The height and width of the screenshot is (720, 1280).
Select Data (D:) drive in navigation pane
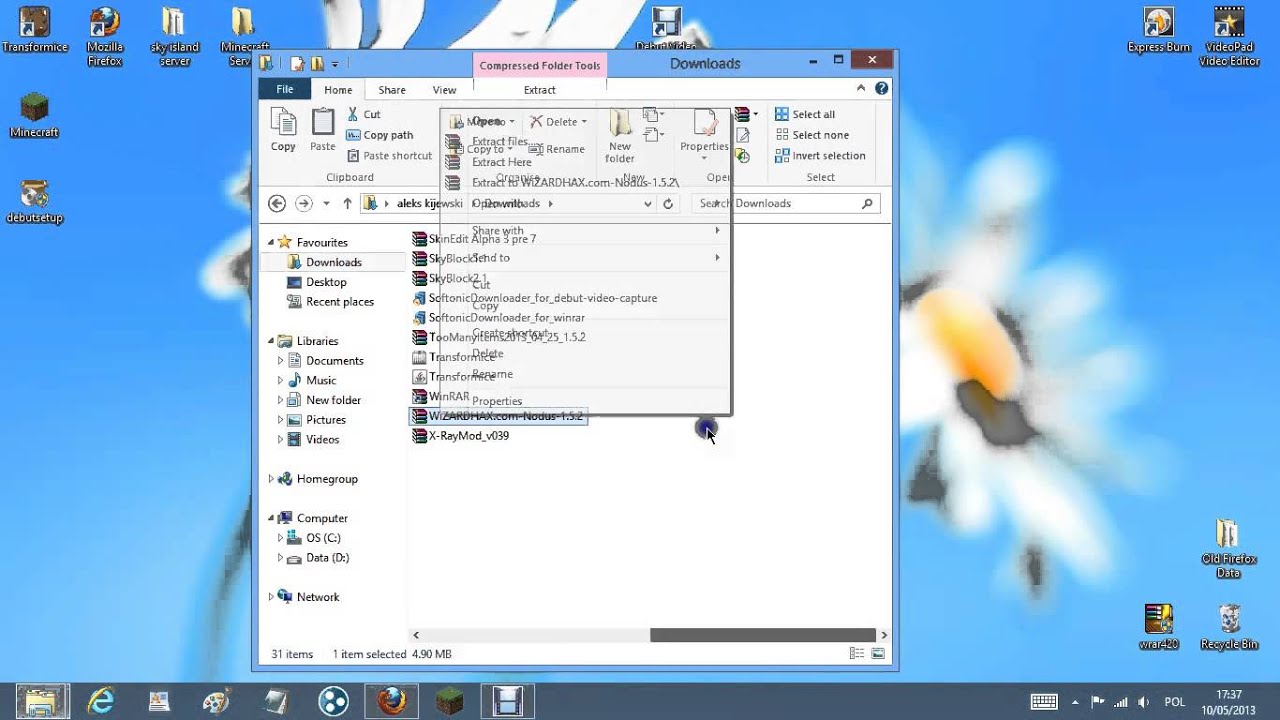(327, 558)
